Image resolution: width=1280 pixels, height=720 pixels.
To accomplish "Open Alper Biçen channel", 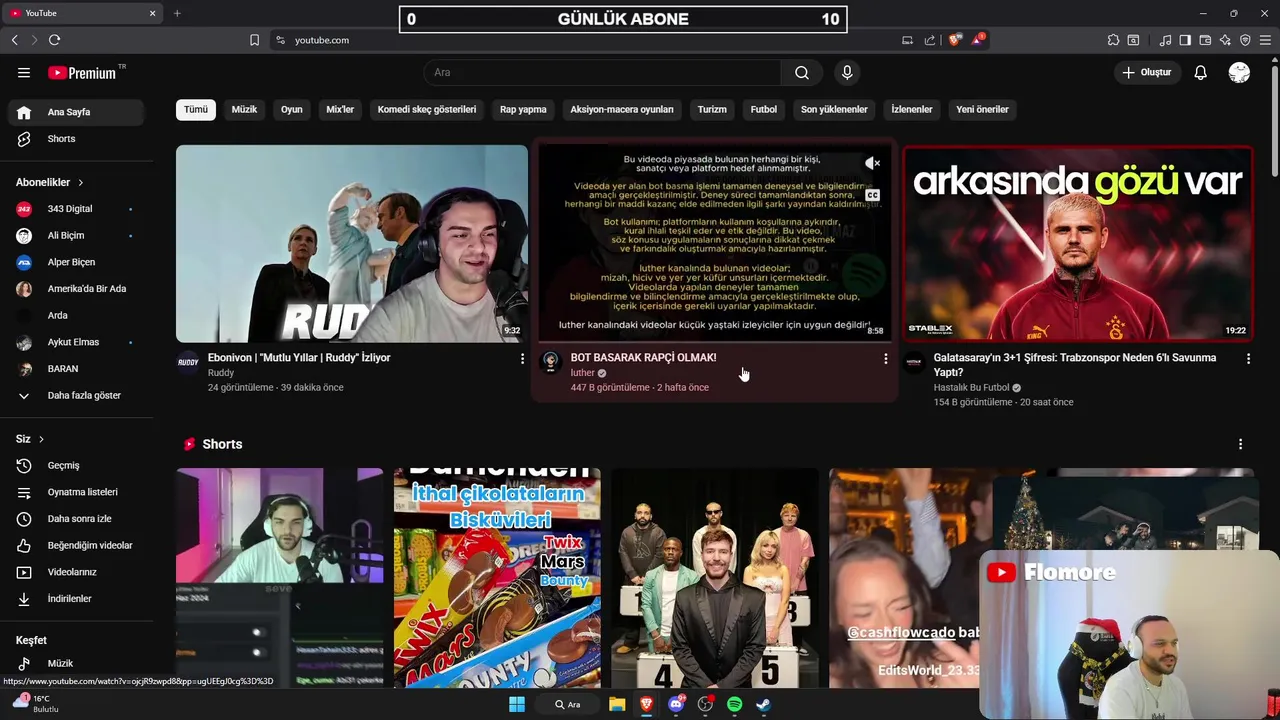I will pyautogui.click(x=75, y=262).
